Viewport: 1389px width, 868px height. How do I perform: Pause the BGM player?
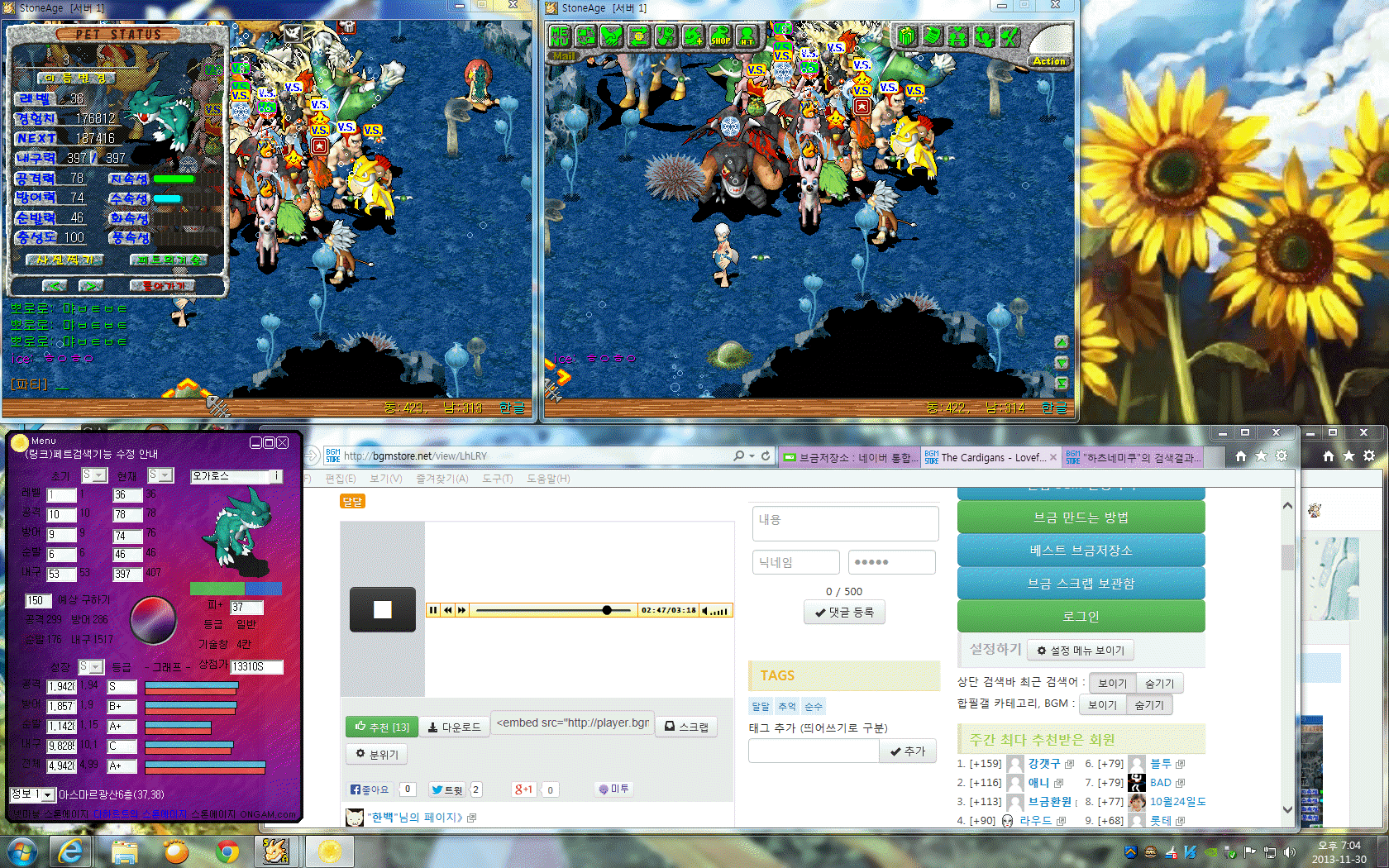tap(433, 610)
